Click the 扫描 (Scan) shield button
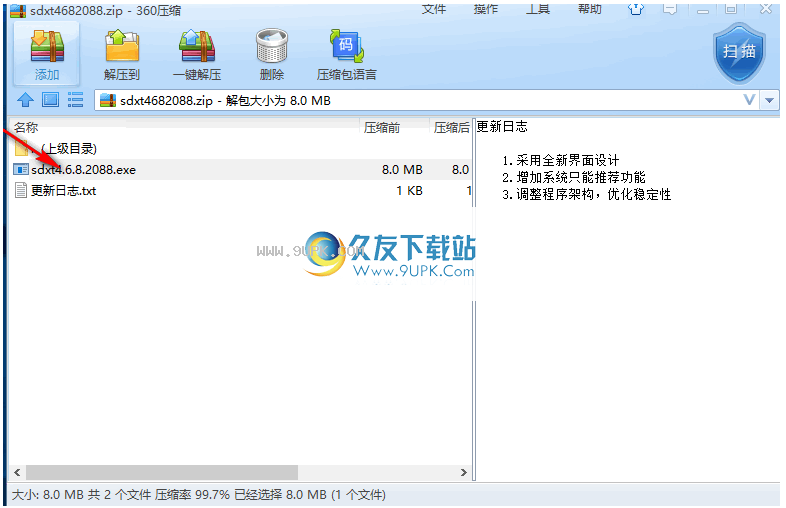 click(739, 52)
